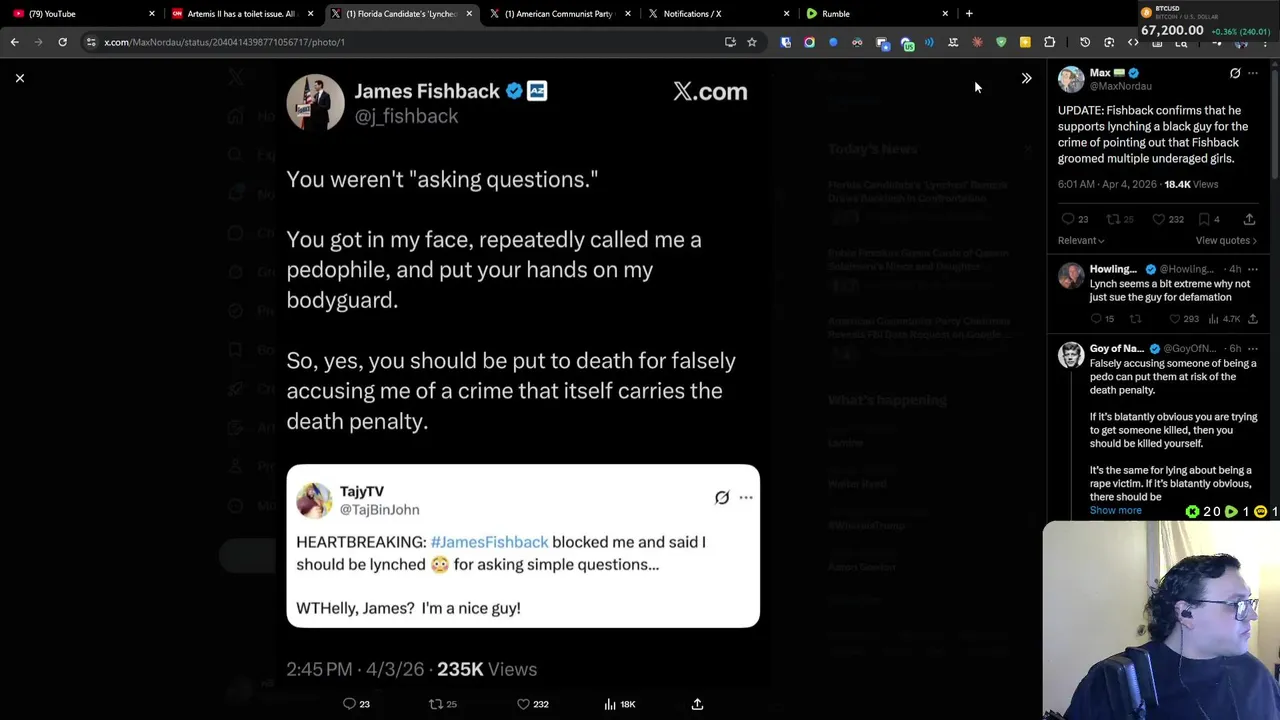Collapse the reply sidebar with double-chevron icon
The height and width of the screenshot is (720, 1280).
[1026, 78]
